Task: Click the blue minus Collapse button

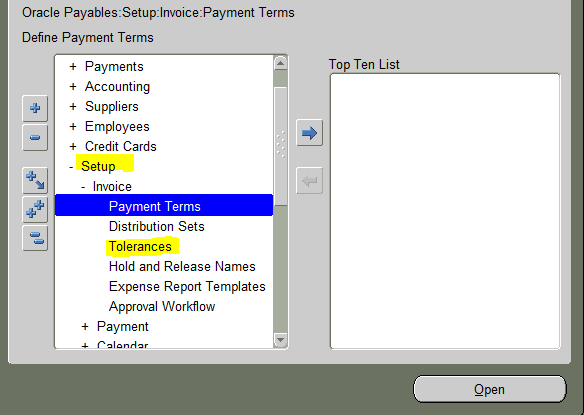Action: point(35,138)
